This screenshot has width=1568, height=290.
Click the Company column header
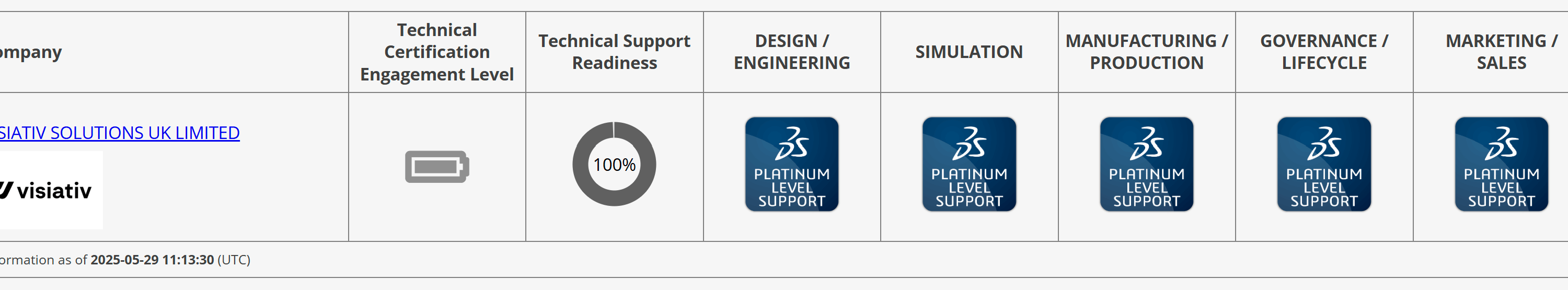30,52
